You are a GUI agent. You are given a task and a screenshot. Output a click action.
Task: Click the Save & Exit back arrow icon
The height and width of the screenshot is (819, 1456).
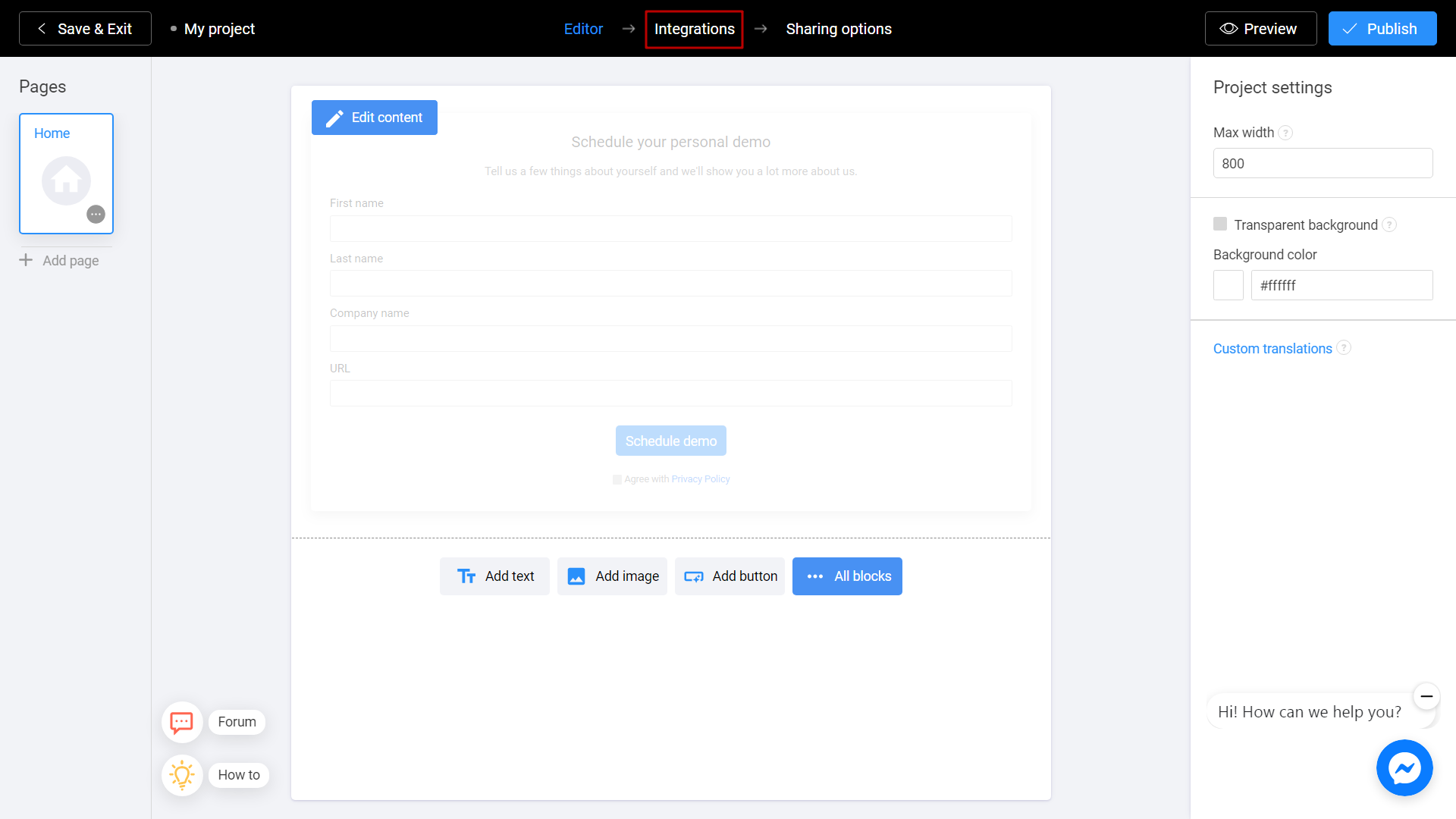tap(40, 28)
